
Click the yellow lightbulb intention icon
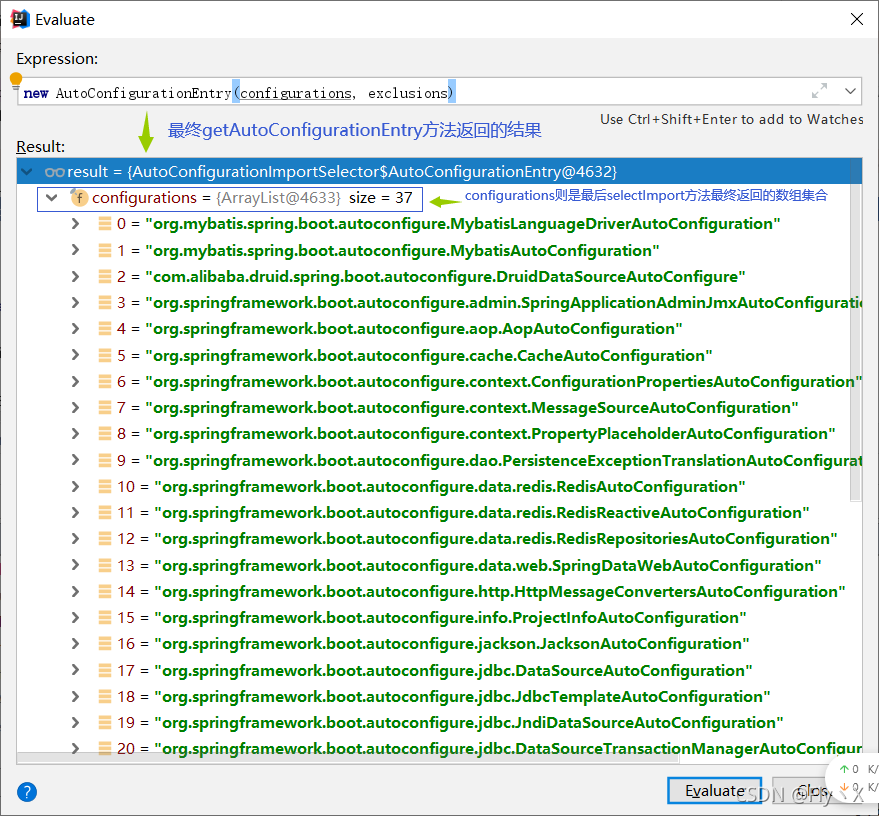click(16, 80)
